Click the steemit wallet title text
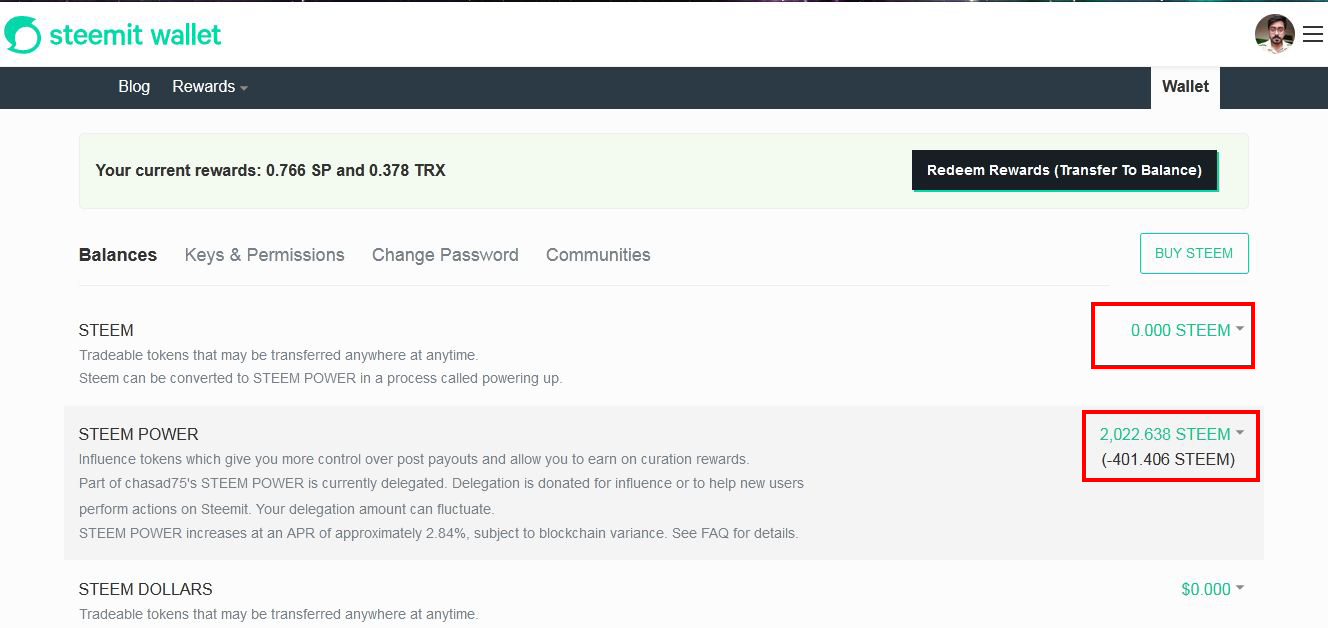 135,35
